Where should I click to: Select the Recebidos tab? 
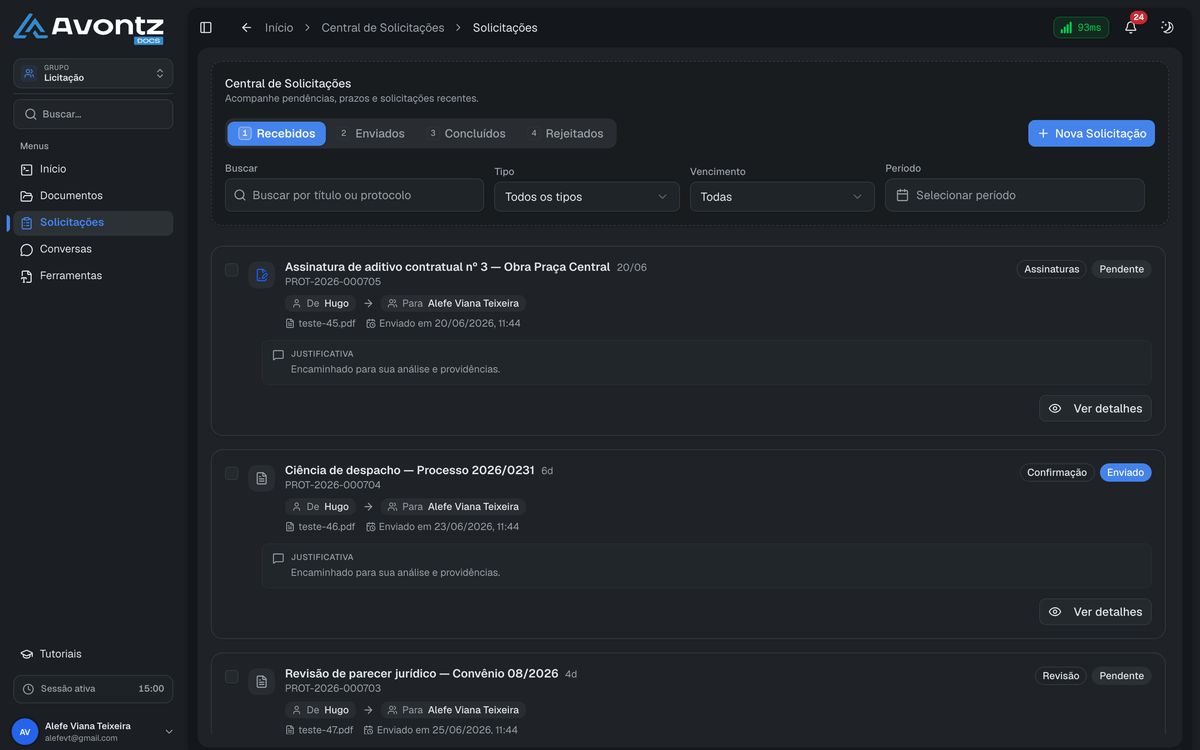click(276, 133)
